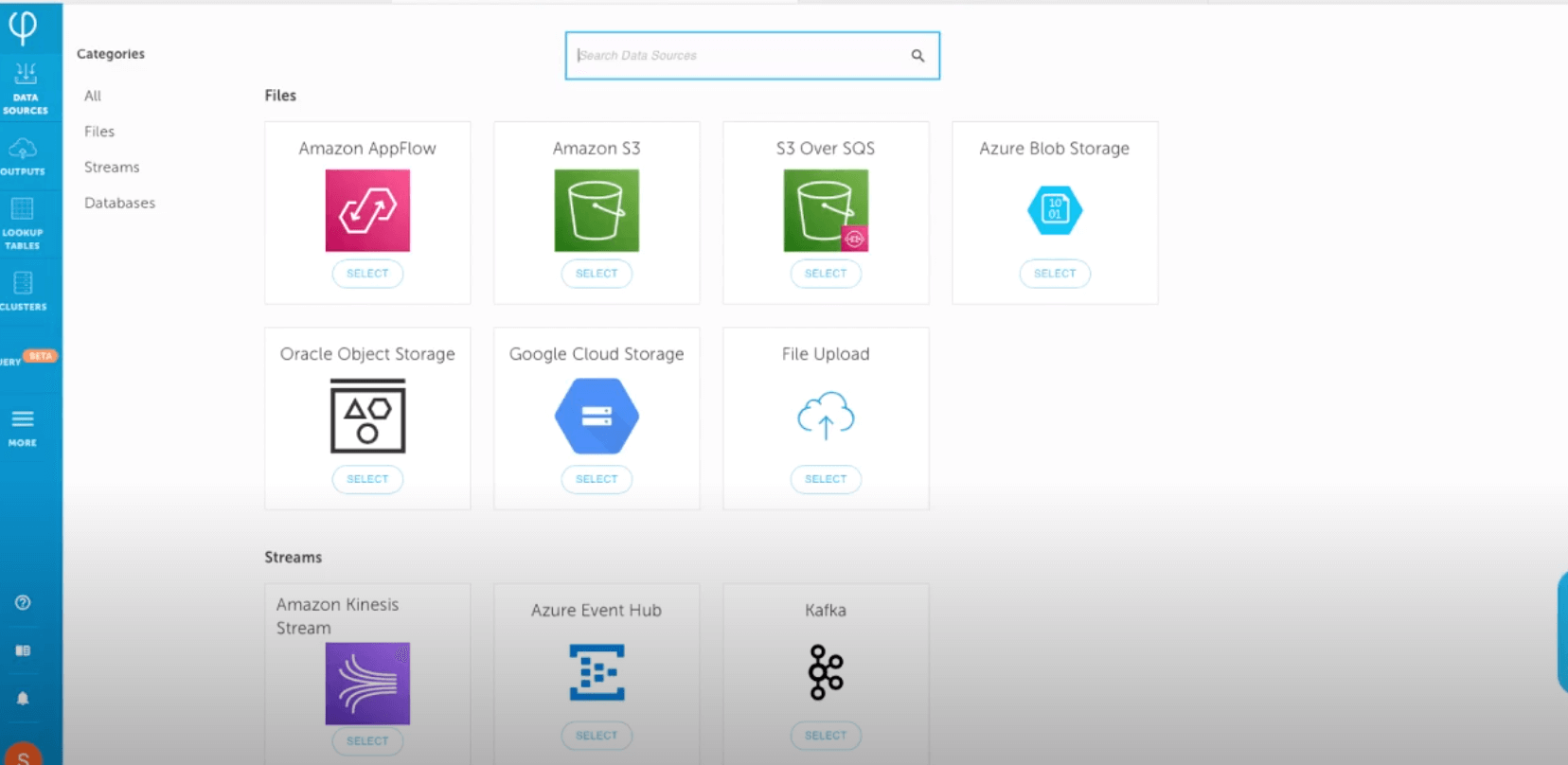Click the help question mark icon
Viewport: 1568px width, 765px height.
(23, 603)
